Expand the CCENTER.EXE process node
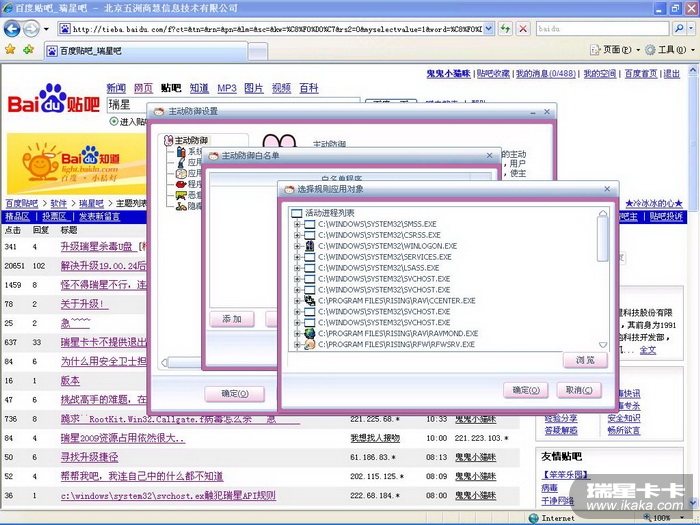 coord(297,300)
